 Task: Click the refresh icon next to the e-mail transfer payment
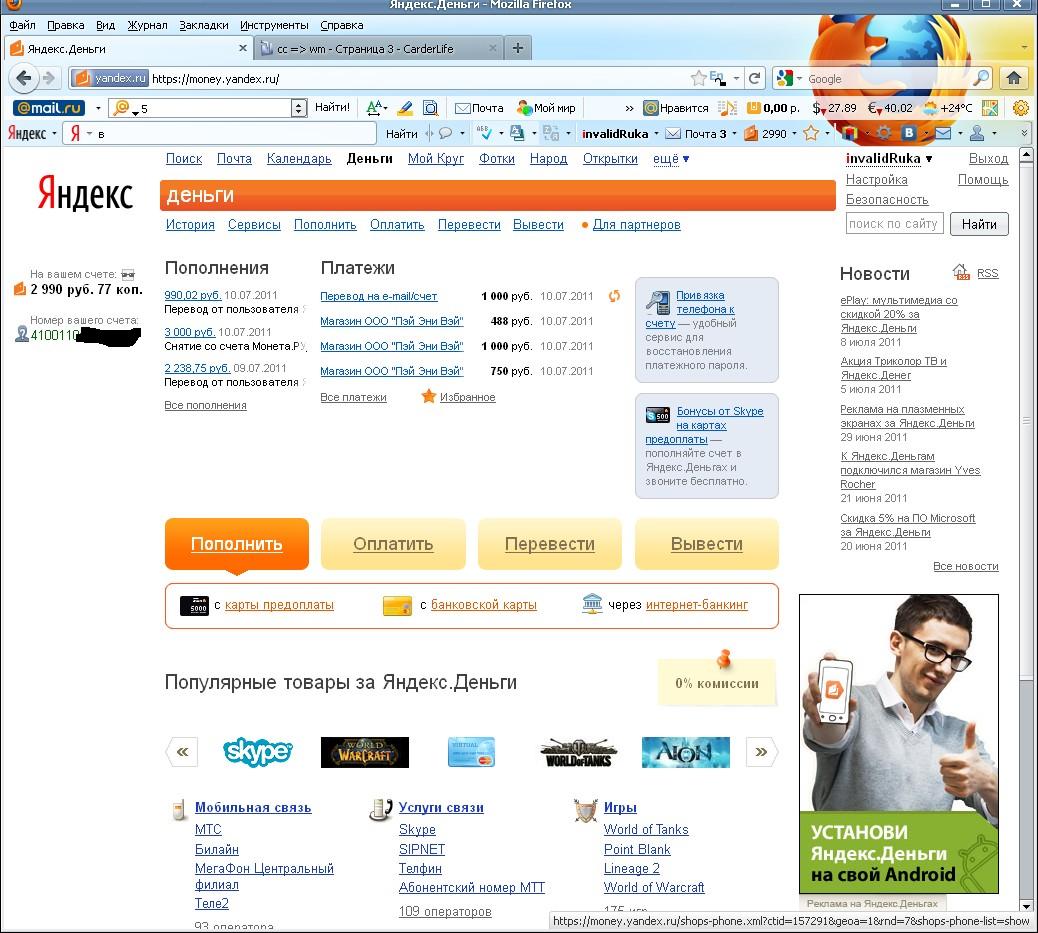tap(614, 296)
